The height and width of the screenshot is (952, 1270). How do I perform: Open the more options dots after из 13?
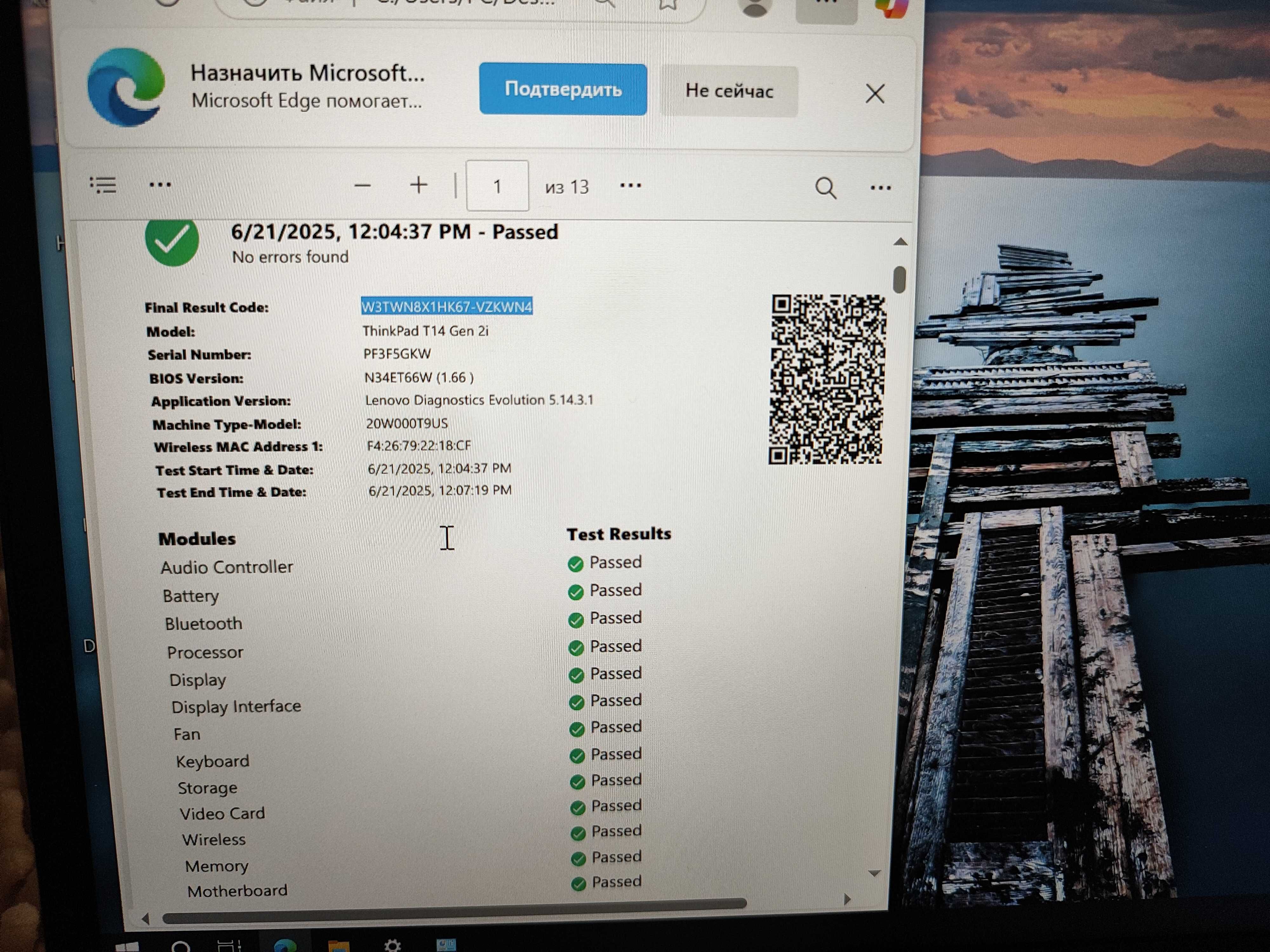[x=631, y=185]
